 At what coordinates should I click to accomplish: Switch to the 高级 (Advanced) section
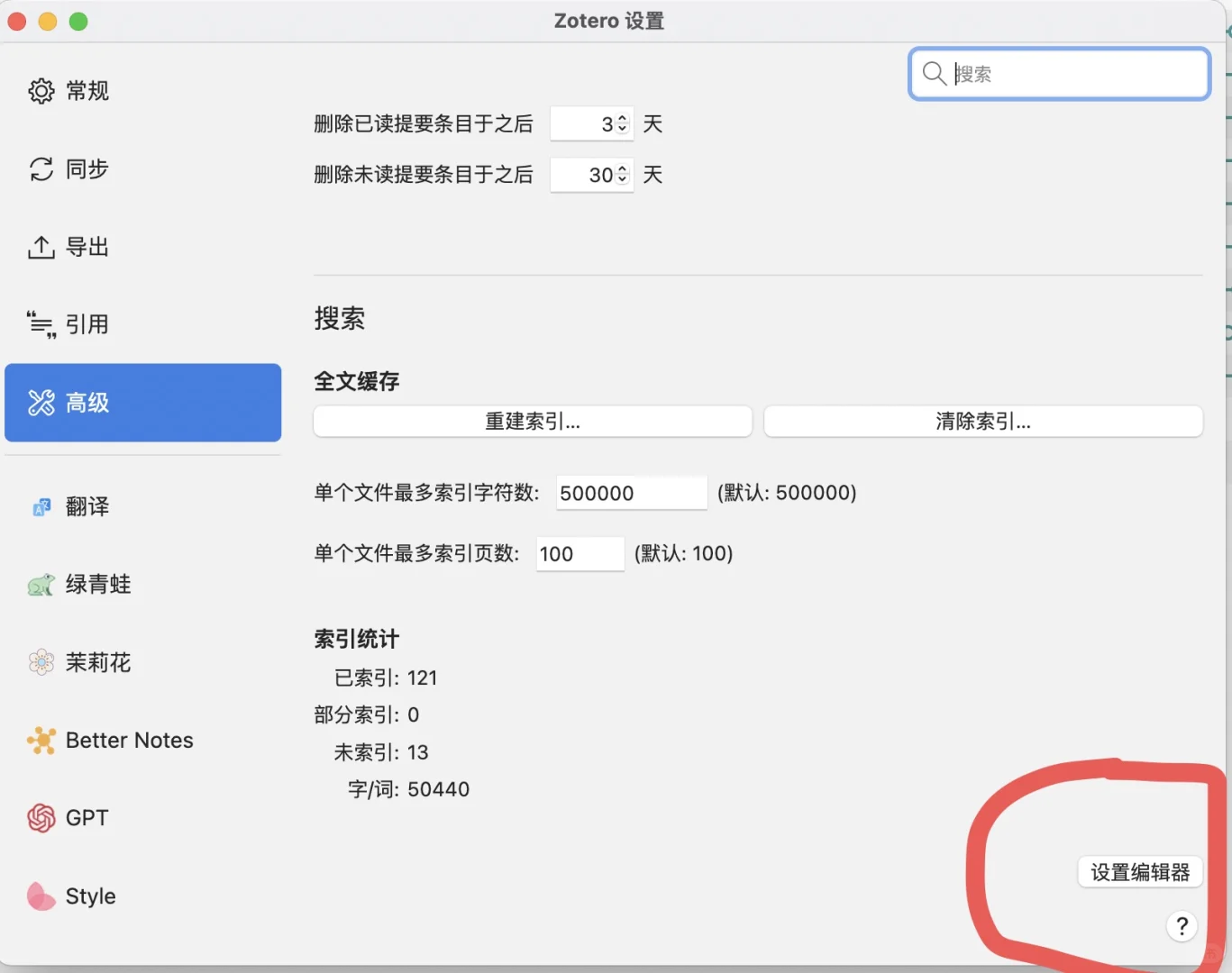click(108, 403)
